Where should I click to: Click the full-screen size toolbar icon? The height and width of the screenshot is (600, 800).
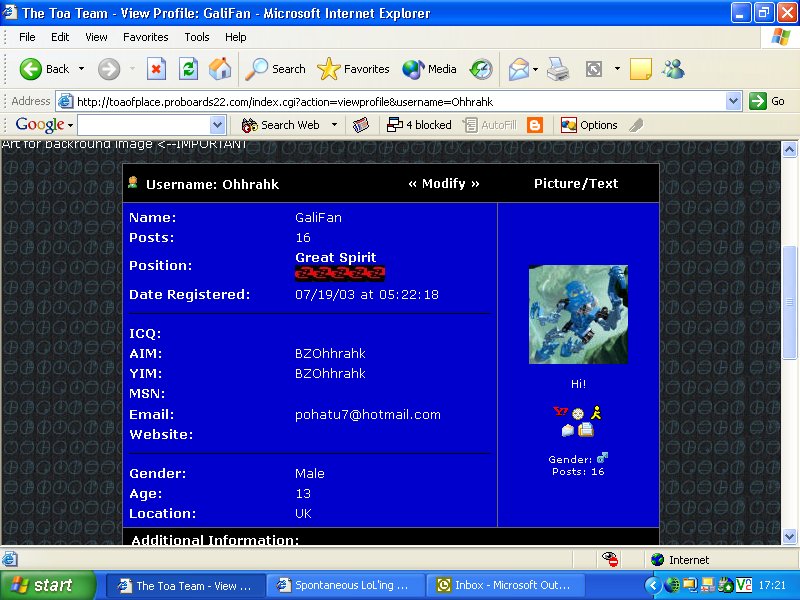pyautogui.click(x=594, y=69)
